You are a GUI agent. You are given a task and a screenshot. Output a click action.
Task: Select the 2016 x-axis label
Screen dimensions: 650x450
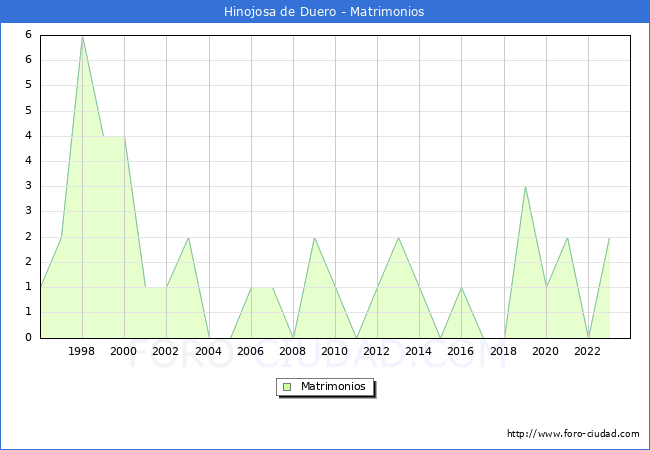pyautogui.click(x=461, y=352)
